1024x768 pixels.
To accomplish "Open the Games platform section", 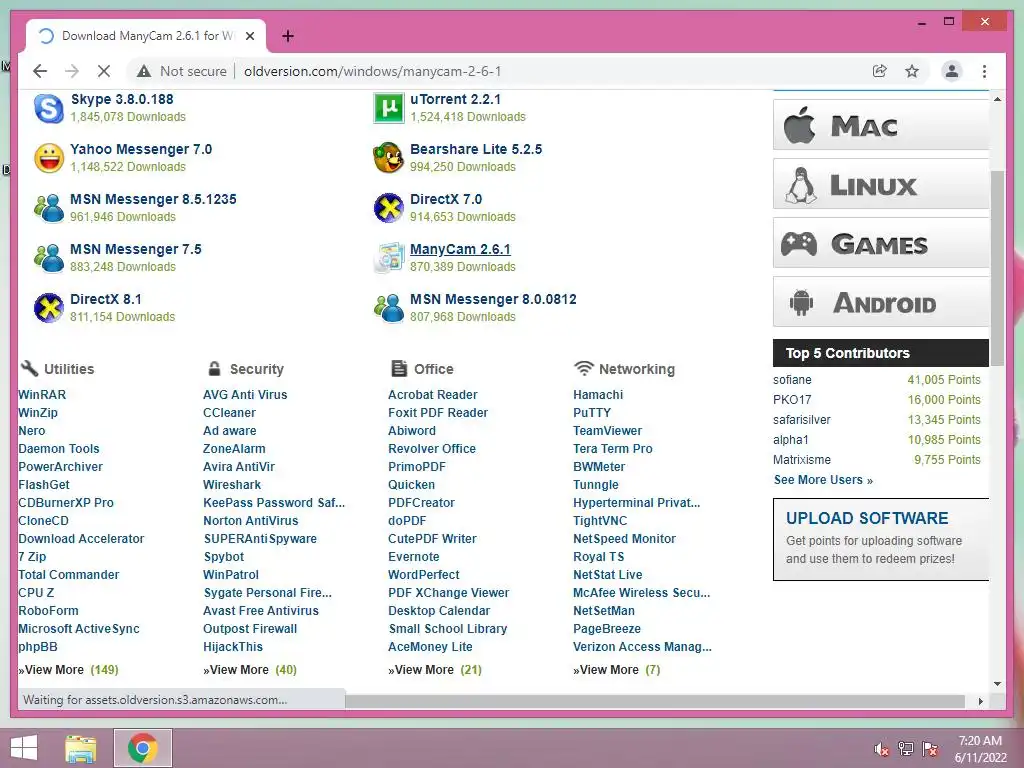I will (881, 243).
